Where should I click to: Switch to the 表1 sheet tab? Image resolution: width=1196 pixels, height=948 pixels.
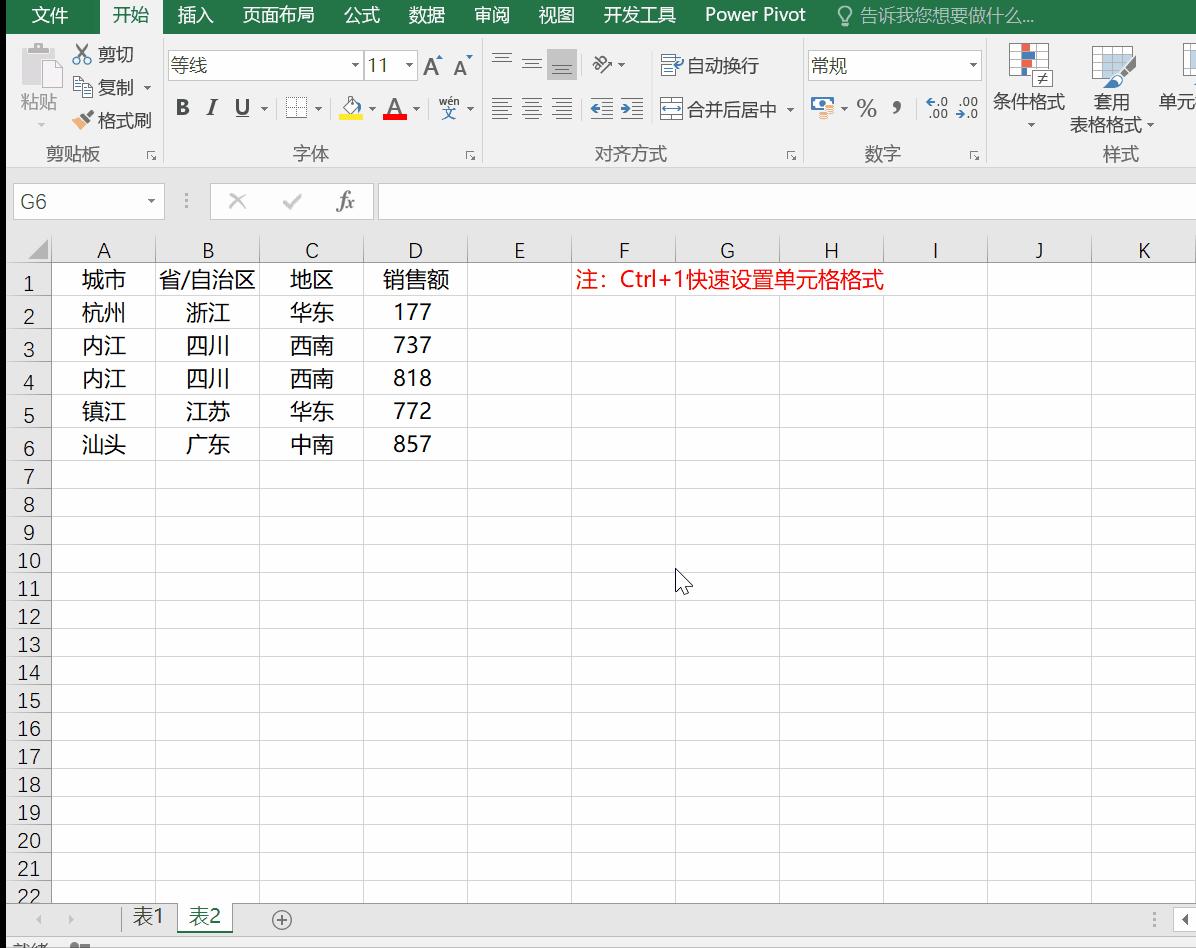pos(148,916)
